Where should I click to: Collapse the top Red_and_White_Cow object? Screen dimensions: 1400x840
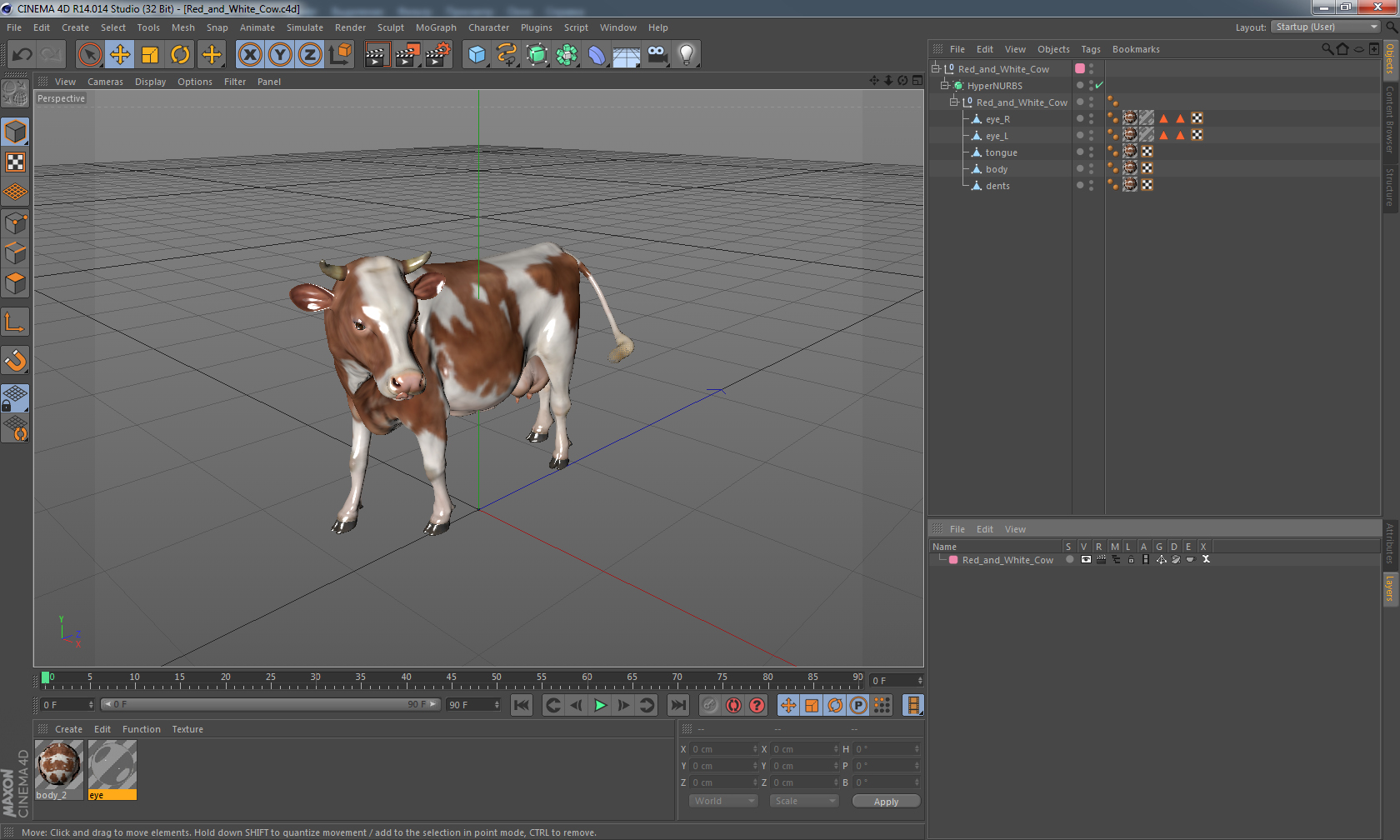(x=936, y=68)
